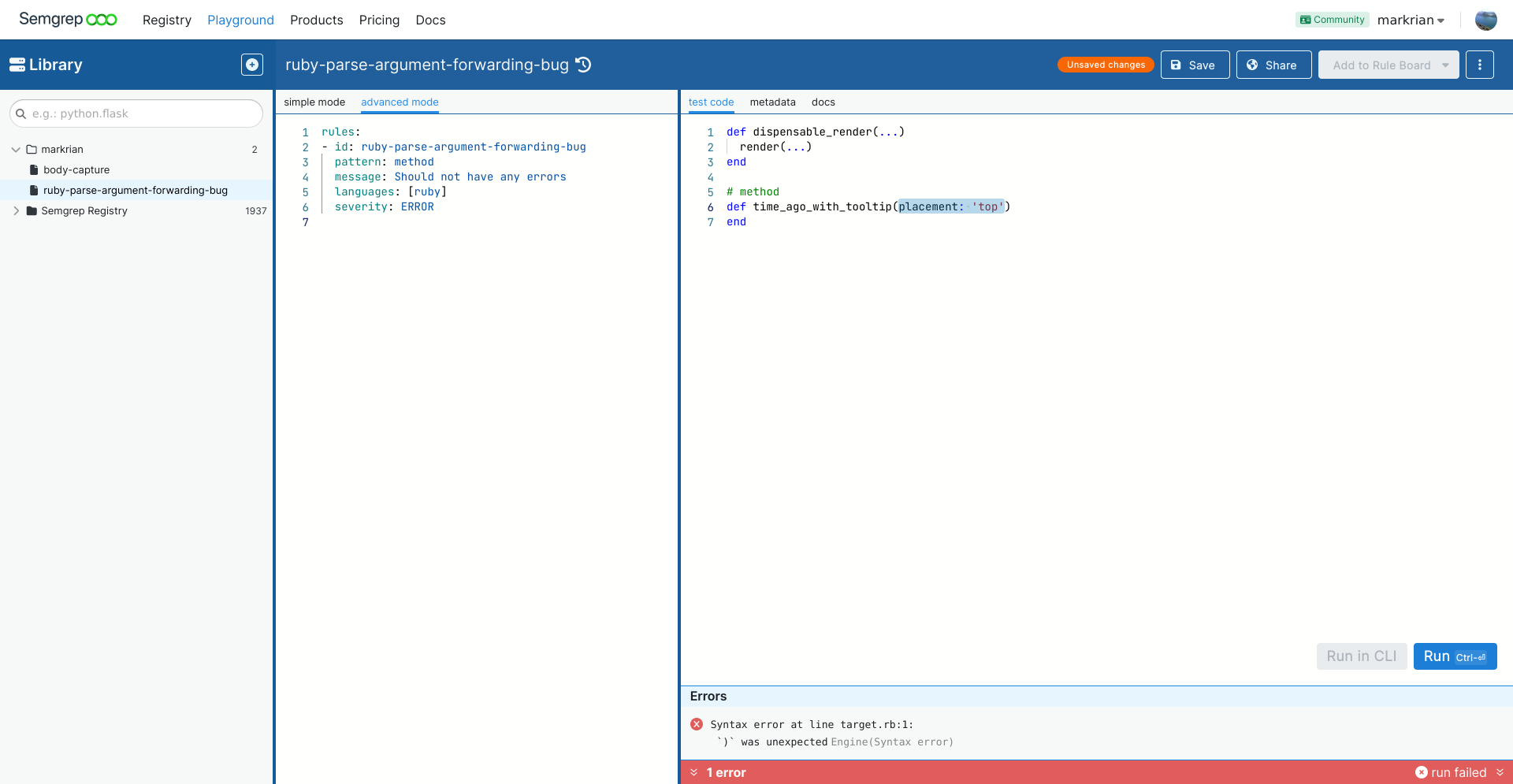Image resolution: width=1513 pixels, height=784 pixels.
Task: Click highlighted 'placement: 'top'' text
Action: (951, 206)
